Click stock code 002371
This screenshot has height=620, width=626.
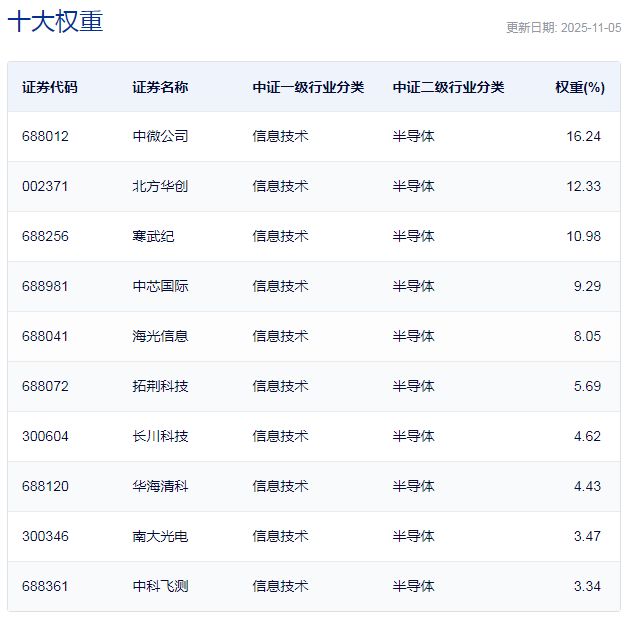[45, 186]
